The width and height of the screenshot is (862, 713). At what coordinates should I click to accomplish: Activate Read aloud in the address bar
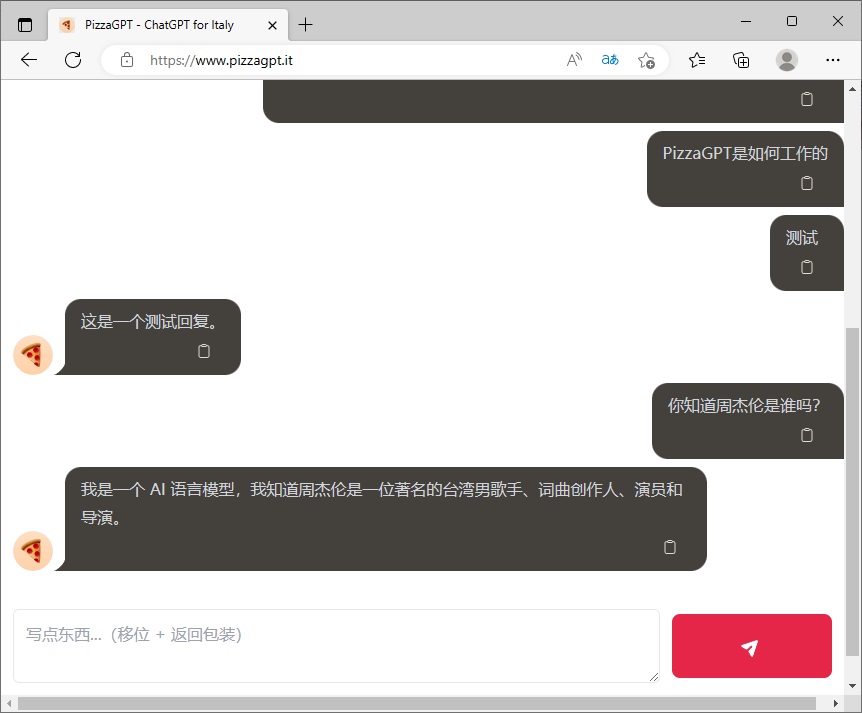(574, 60)
